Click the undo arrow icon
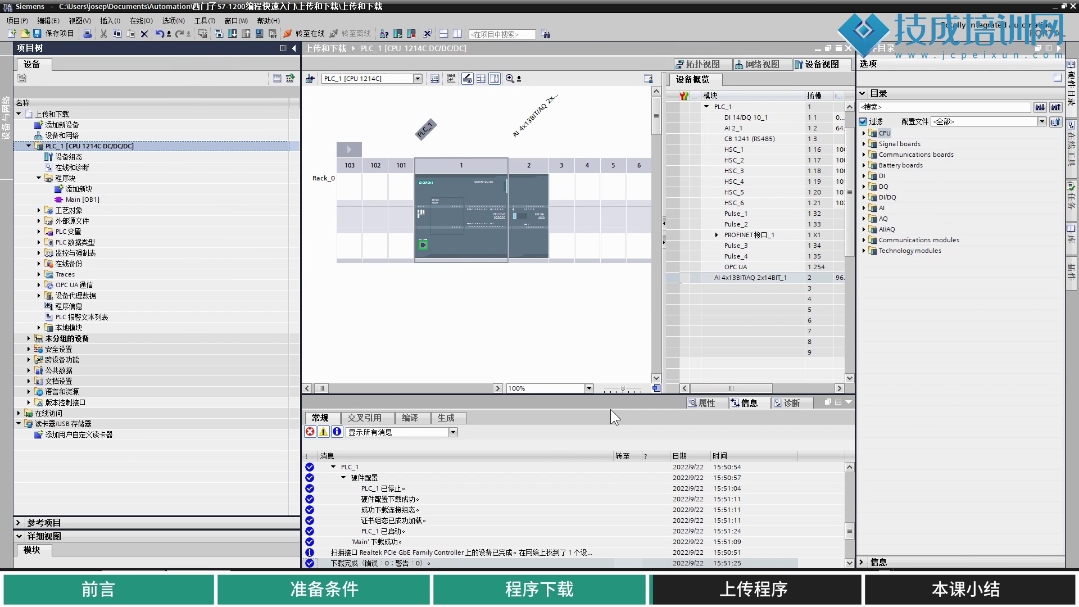Viewport: 1079px width, 607px height. tap(160, 34)
